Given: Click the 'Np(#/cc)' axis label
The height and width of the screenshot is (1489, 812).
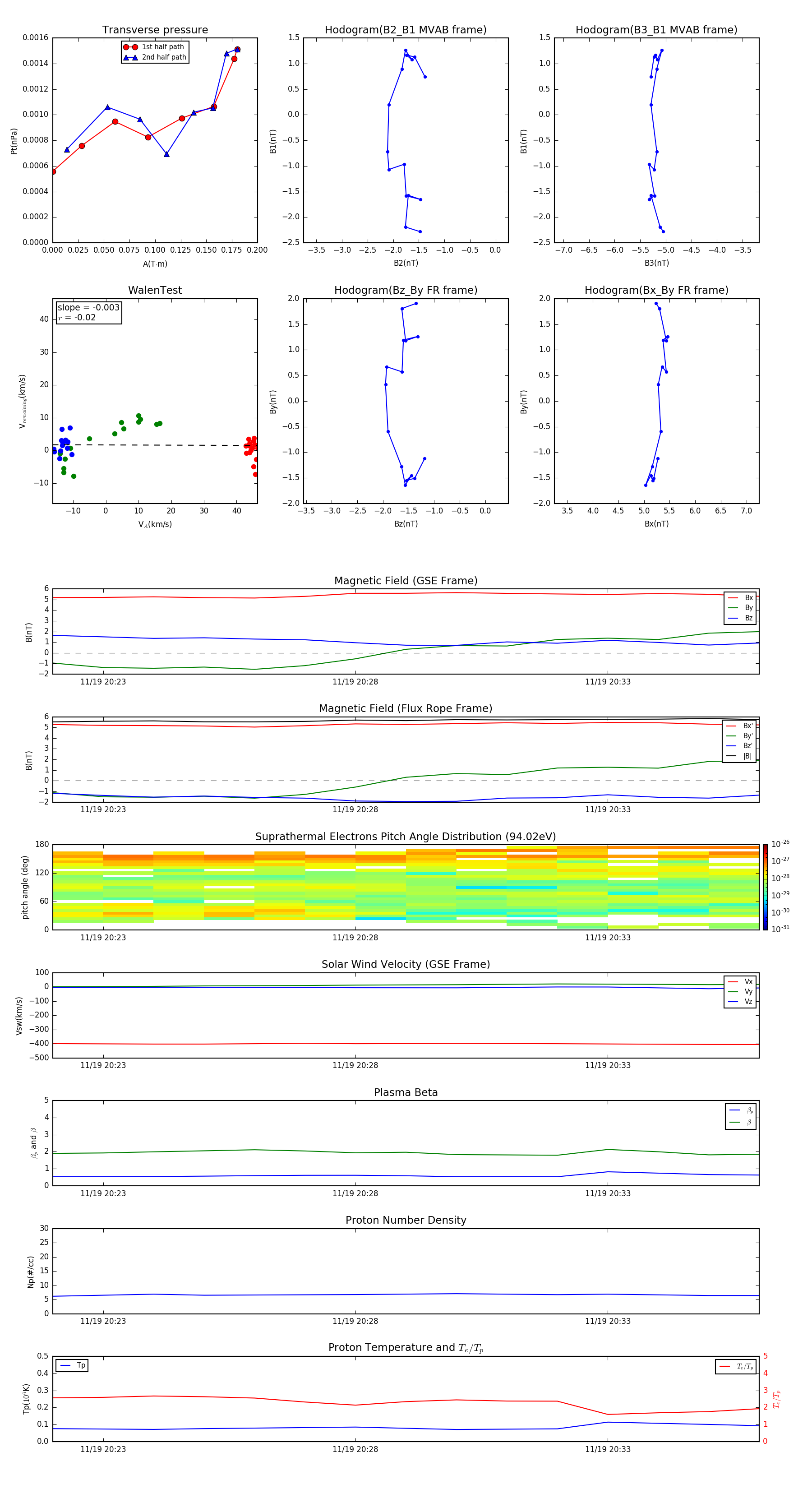Looking at the screenshot, I should click(31, 1272).
